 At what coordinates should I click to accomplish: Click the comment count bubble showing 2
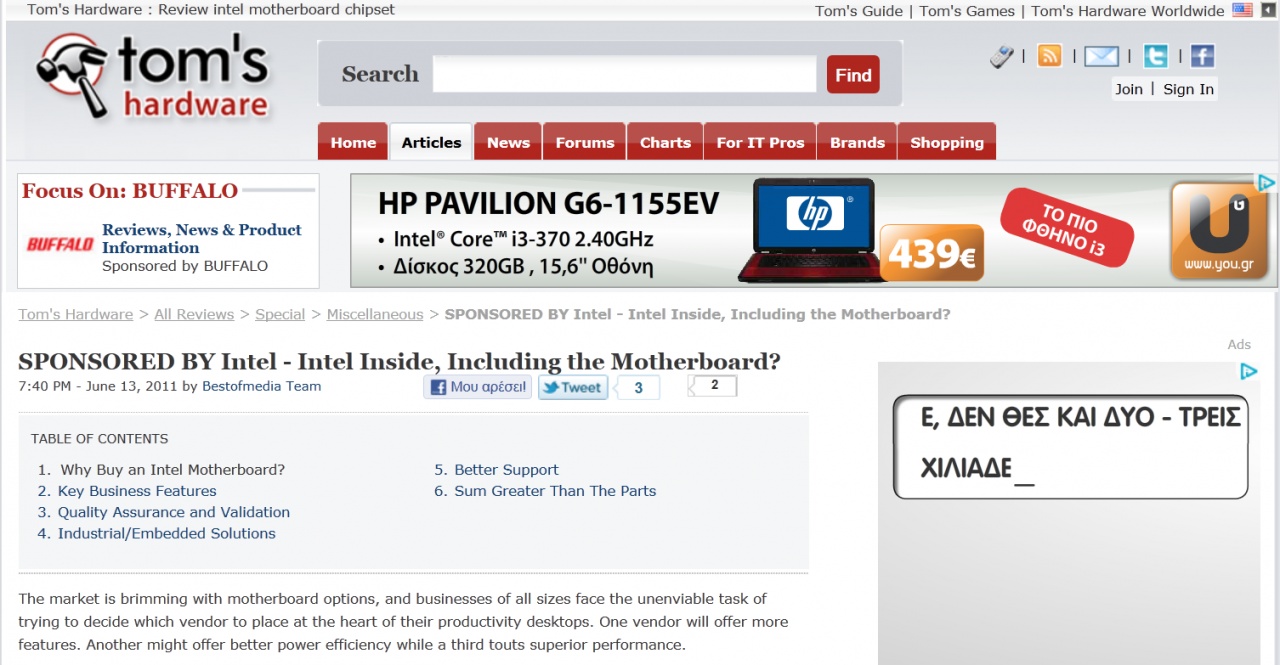[x=714, y=385]
